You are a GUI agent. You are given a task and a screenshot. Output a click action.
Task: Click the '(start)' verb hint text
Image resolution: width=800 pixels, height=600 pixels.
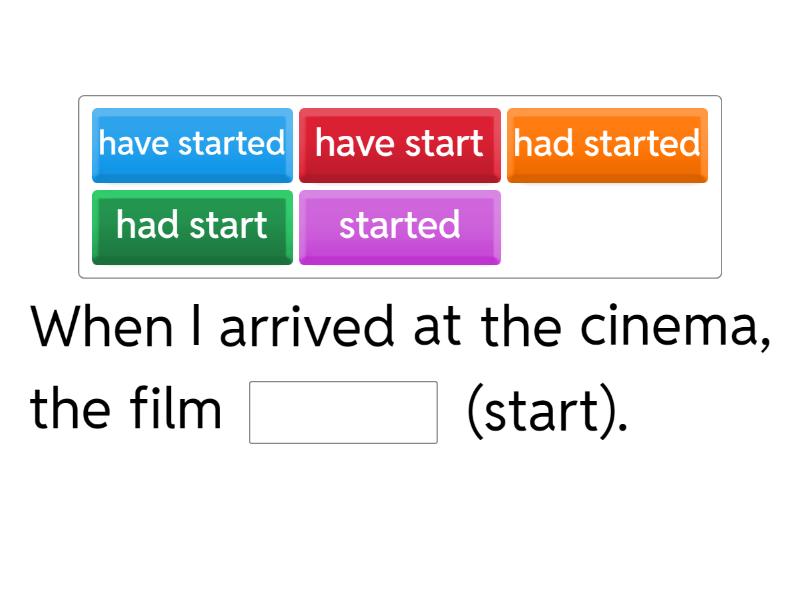click(x=547, y=411)
